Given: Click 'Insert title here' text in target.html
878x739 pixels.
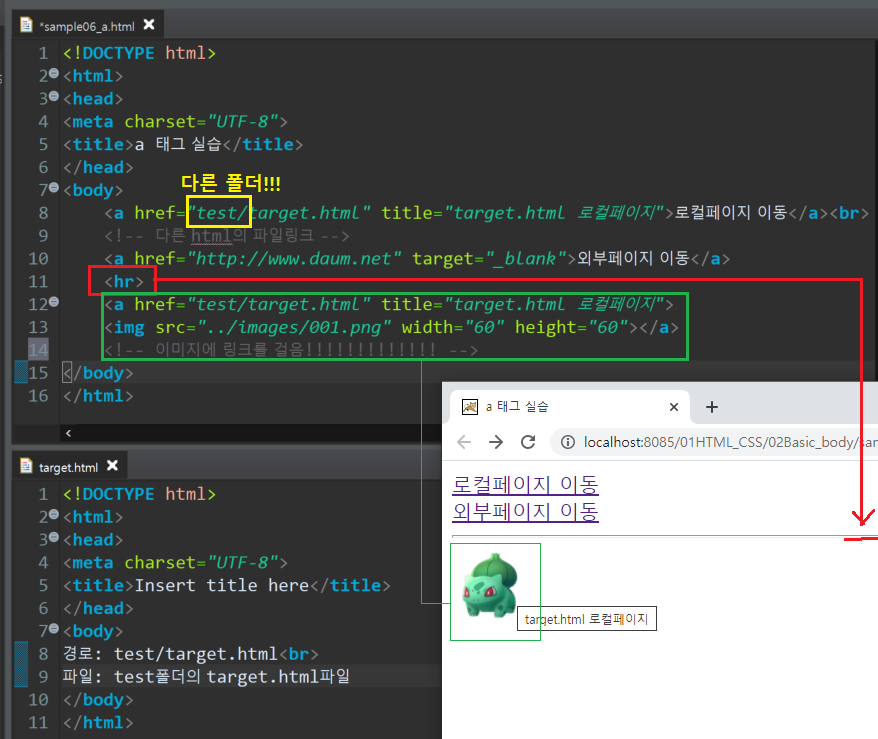Looking at the screenshot, I should click(222, 586).
